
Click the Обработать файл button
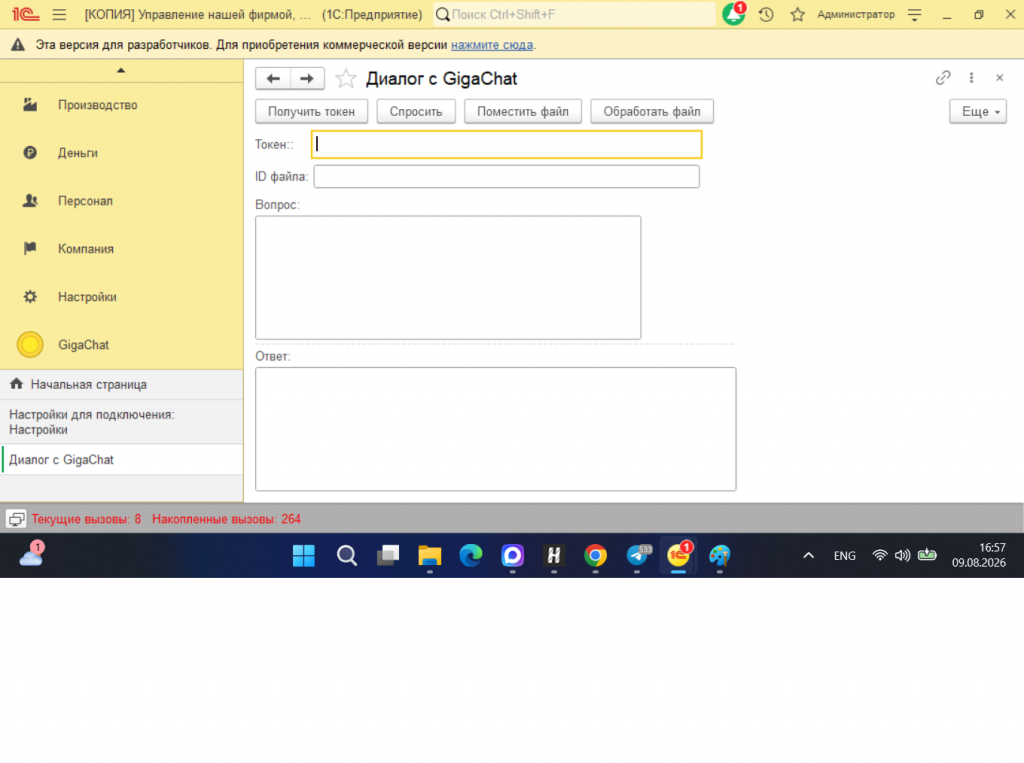(x=652, y=112)
